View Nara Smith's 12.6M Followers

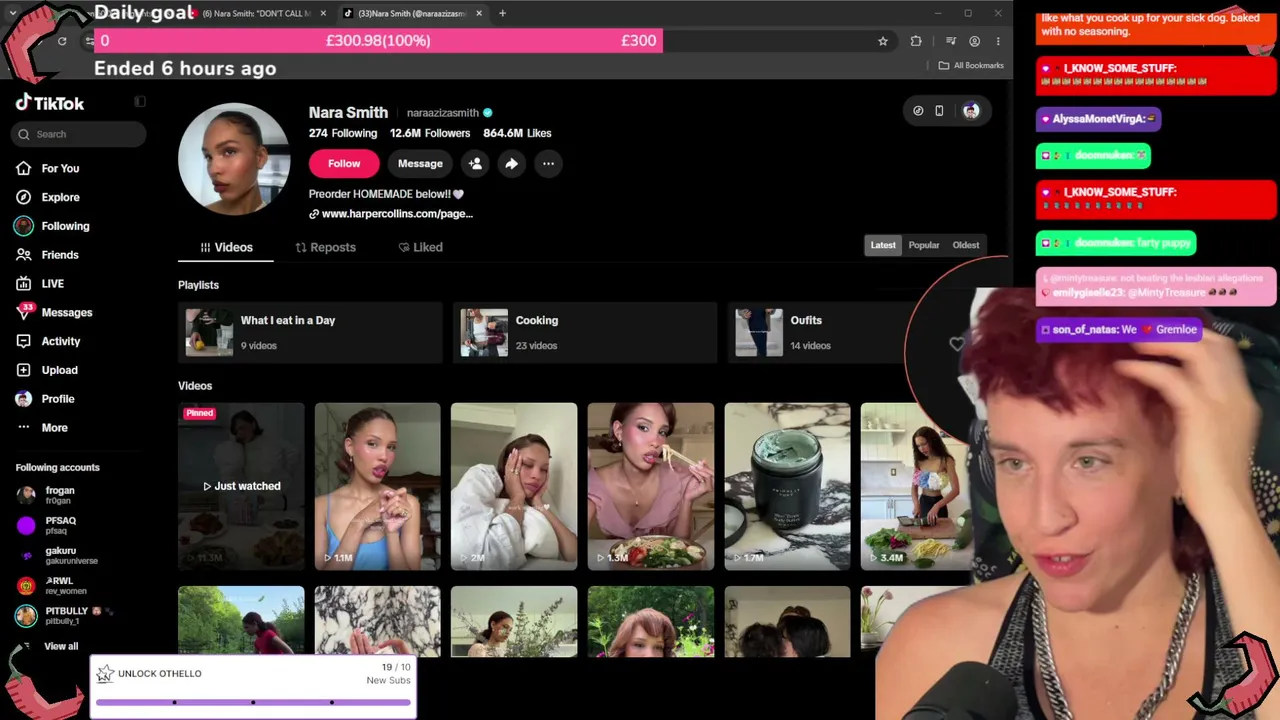tap(430, 133)
